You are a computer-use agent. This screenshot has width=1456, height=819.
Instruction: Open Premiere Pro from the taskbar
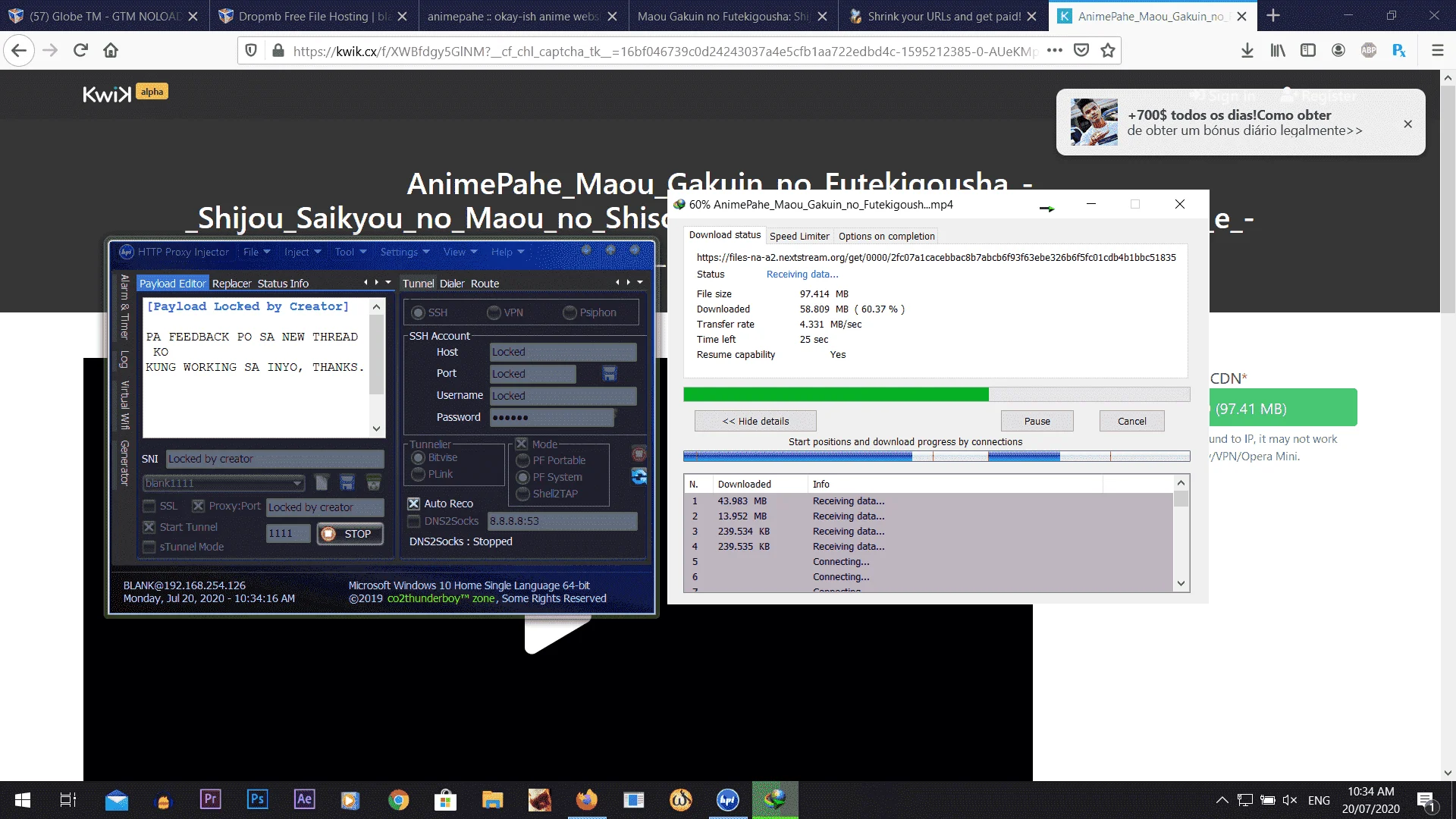tap(210, 799)
